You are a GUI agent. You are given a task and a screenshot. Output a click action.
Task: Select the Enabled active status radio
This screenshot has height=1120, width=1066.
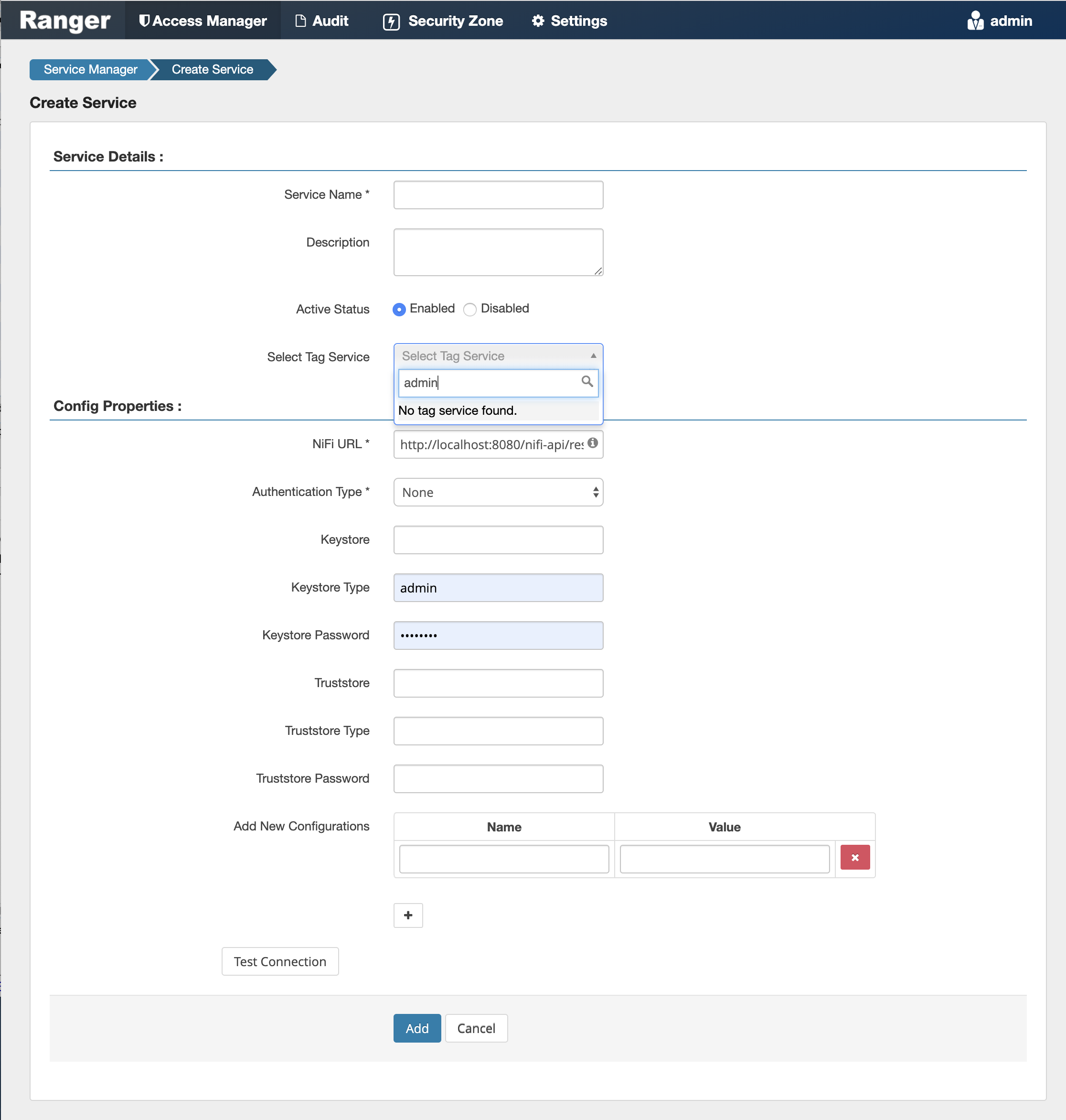tap(399, 310)
